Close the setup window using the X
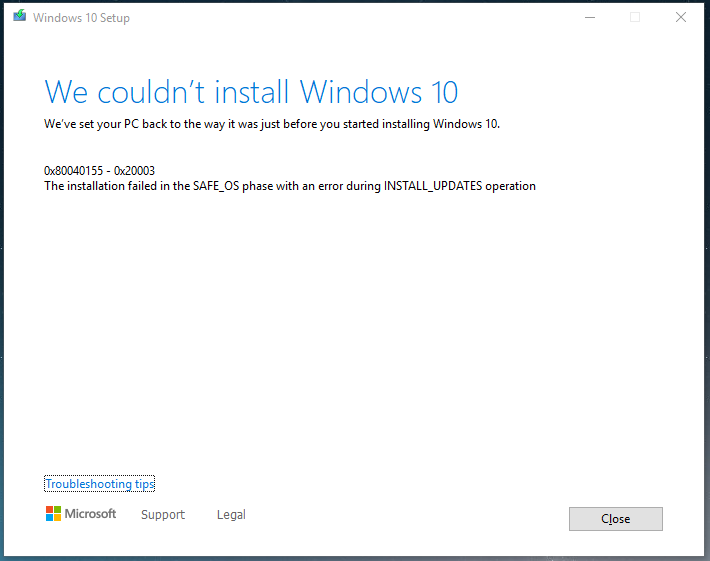Viewport: 710px width, 561px height. click(681, 17)
